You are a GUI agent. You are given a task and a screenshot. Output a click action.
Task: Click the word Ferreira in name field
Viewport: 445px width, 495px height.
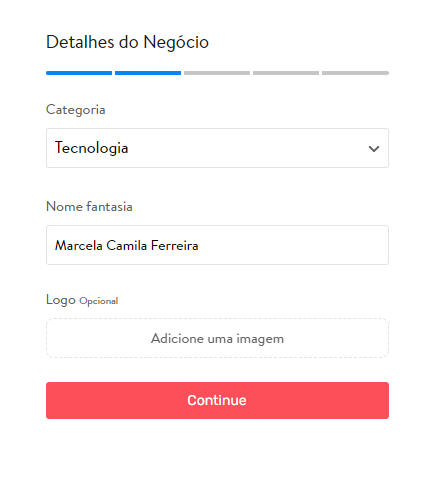click(175, 246)
